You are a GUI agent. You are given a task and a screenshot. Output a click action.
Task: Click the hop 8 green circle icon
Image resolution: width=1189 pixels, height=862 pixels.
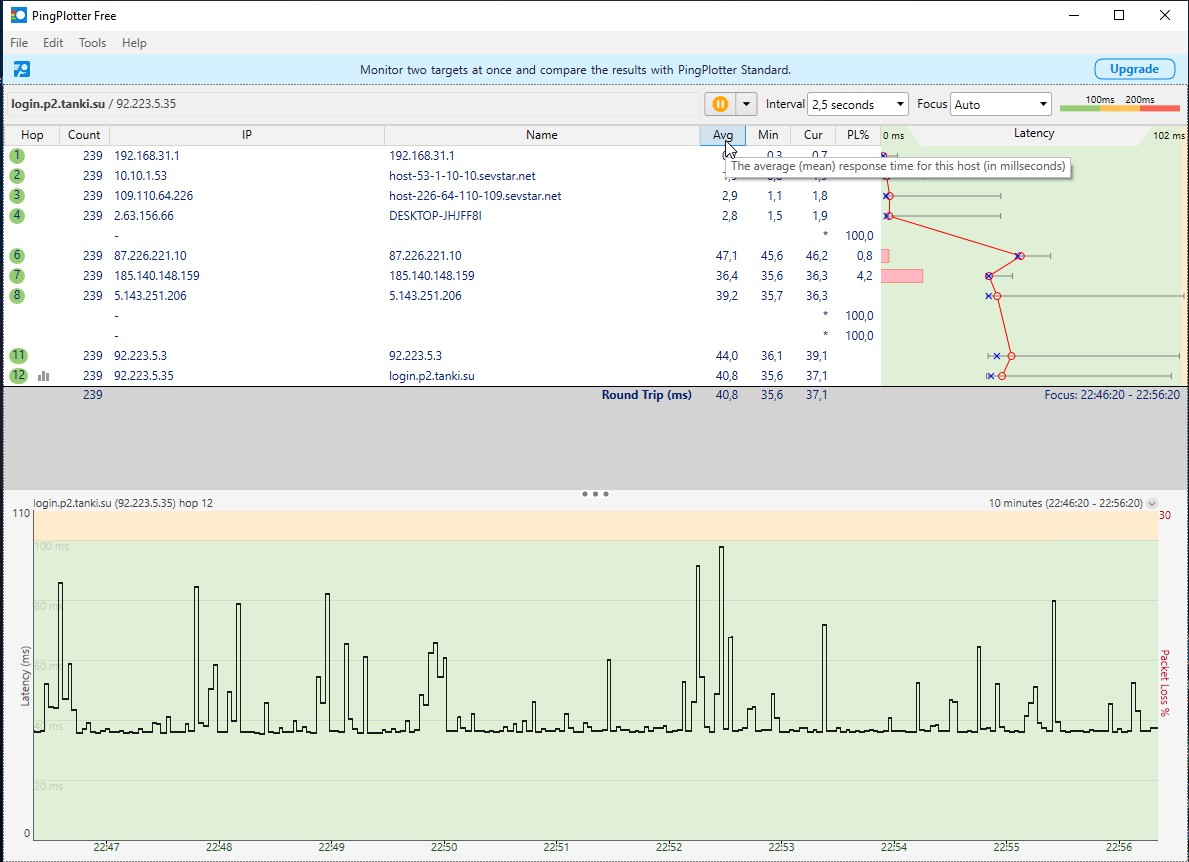click(18, 296)
